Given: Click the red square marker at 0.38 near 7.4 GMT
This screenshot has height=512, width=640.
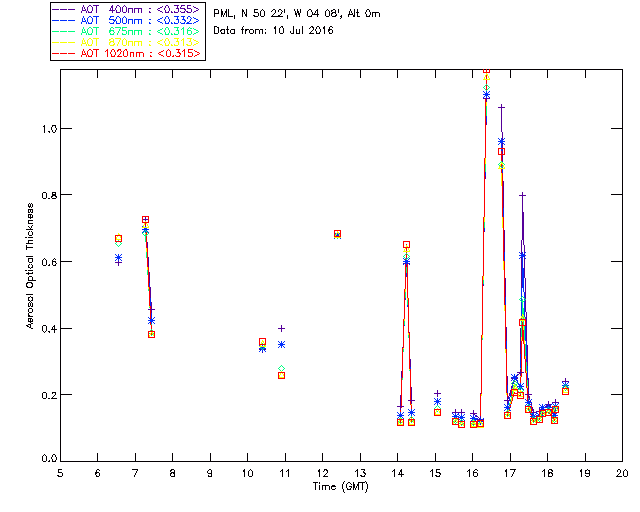Looking at the screenshot, I should click(x=151, y=334).
